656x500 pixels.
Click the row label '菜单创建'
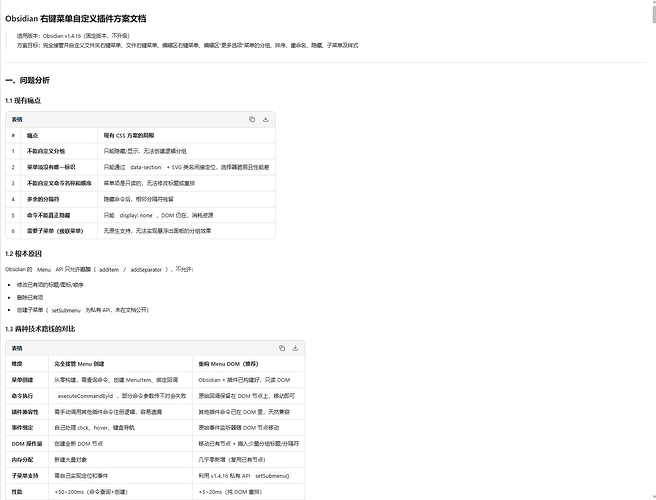pos(22,380)
